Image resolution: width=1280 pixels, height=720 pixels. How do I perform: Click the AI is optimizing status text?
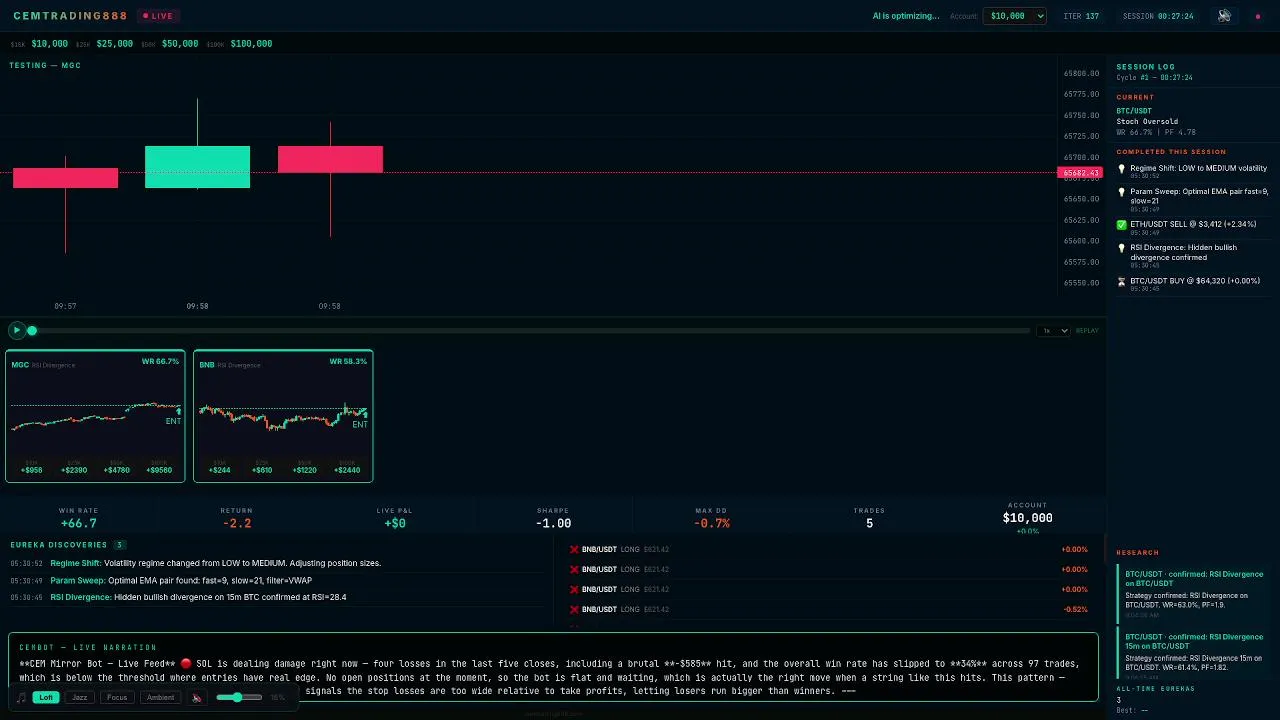906,16
